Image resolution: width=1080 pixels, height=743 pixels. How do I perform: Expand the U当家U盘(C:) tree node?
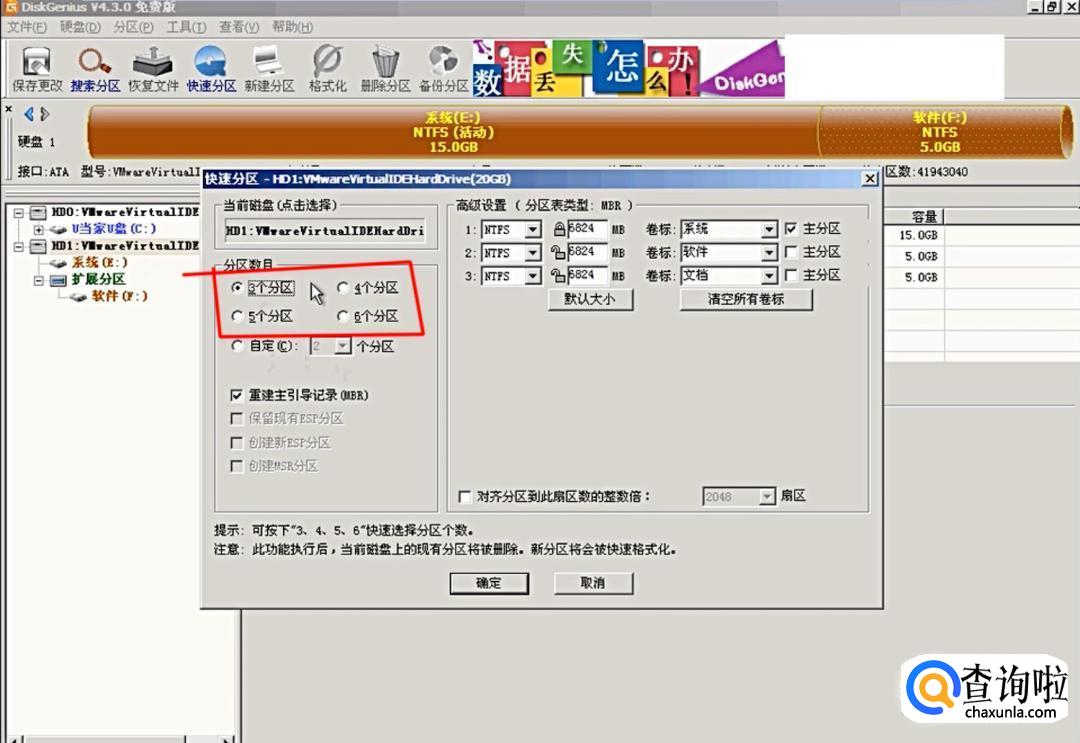click(39, 229)
